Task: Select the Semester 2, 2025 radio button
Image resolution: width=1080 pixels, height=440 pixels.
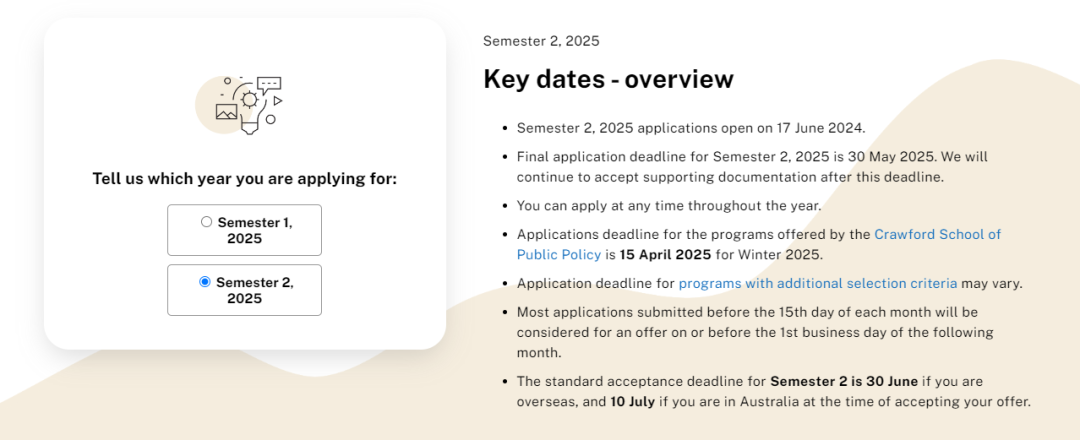Action: coord(205,282)
